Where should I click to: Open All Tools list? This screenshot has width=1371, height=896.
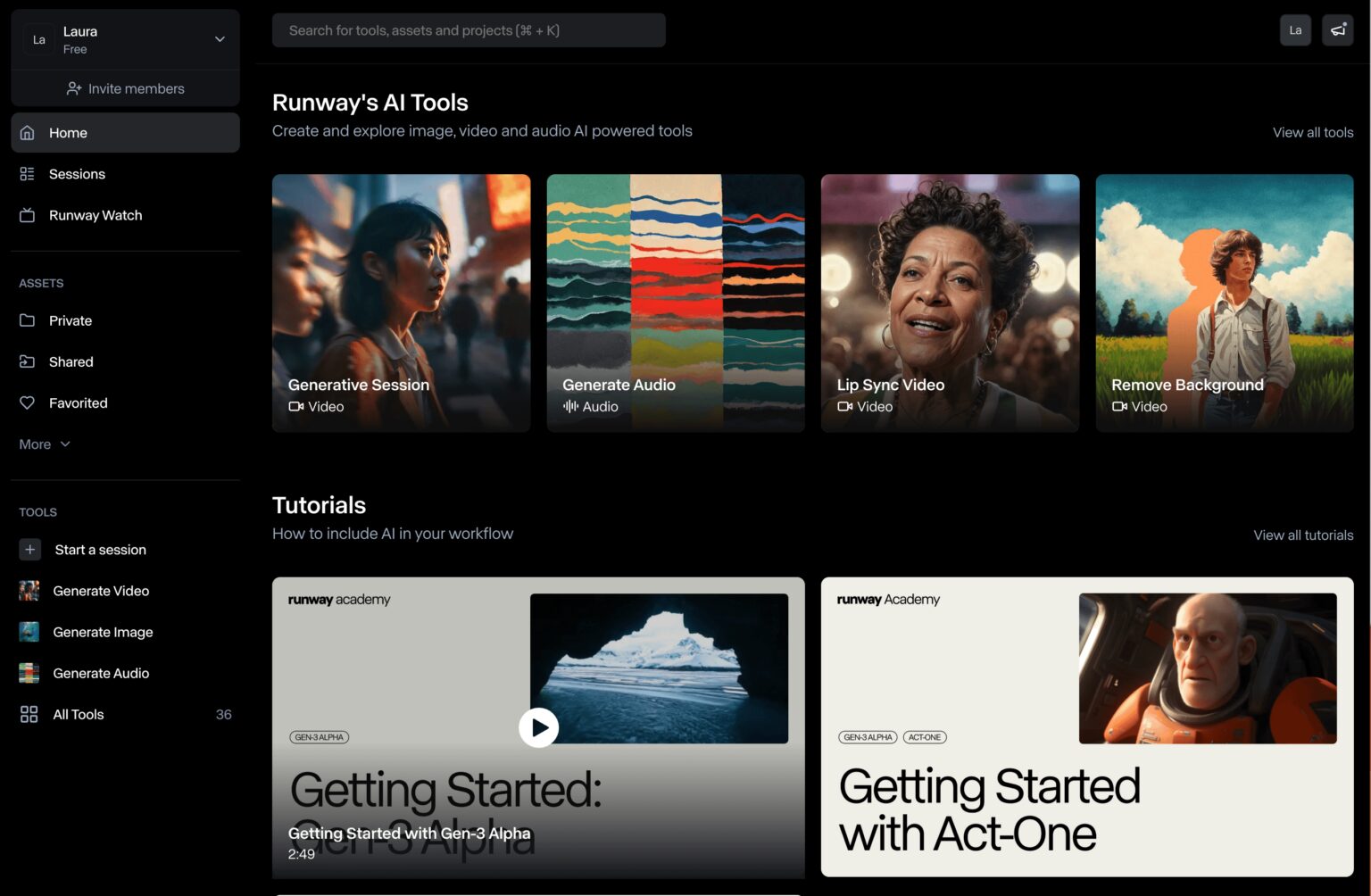click(125, 714)
